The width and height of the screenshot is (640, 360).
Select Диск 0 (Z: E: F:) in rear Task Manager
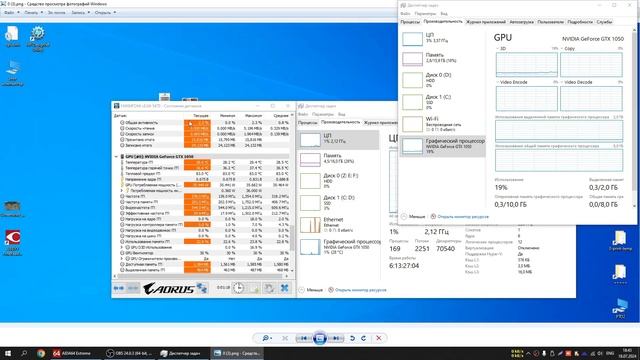point(339,181)
